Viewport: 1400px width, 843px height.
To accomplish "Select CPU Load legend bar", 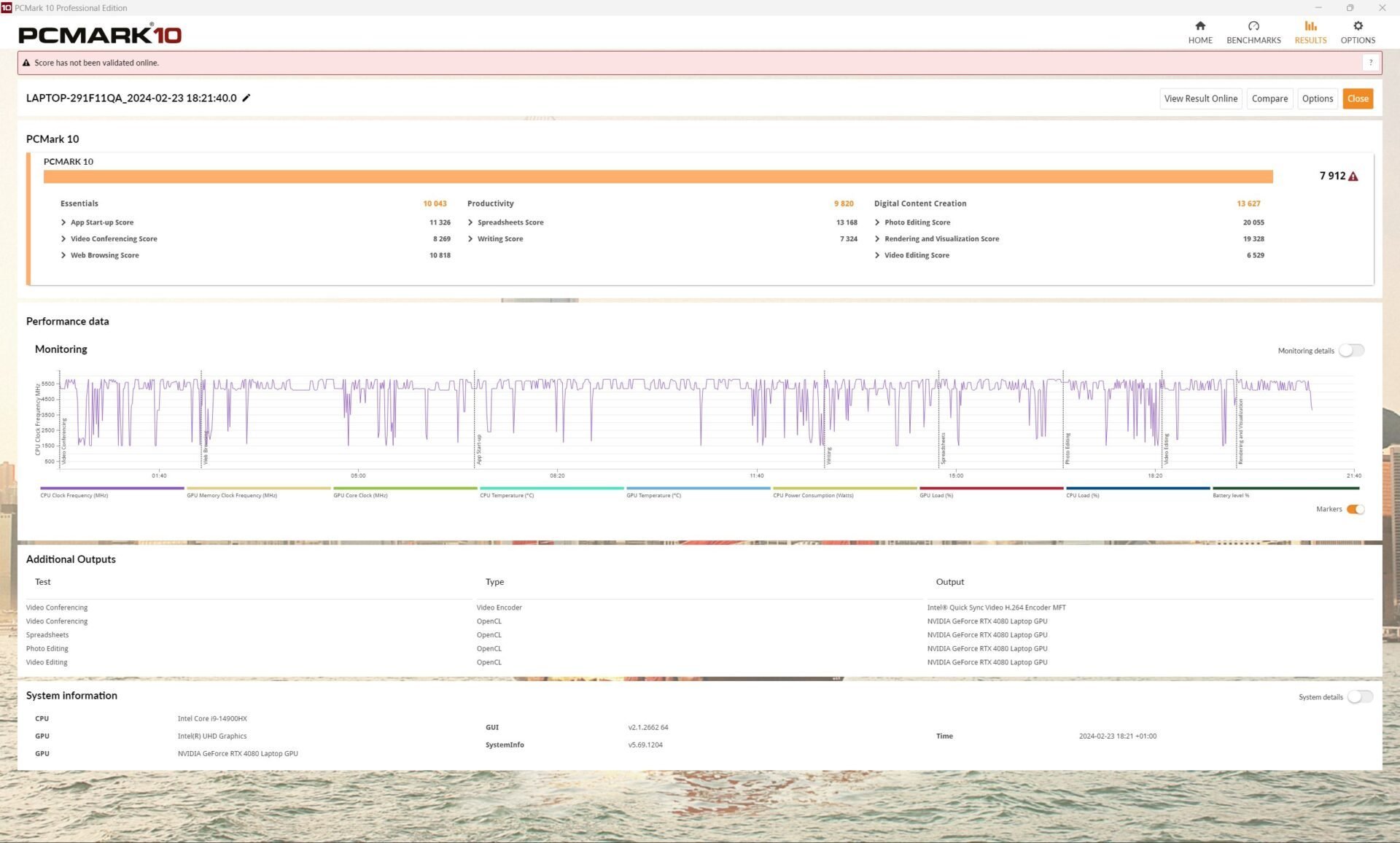I will [1137, 488].
